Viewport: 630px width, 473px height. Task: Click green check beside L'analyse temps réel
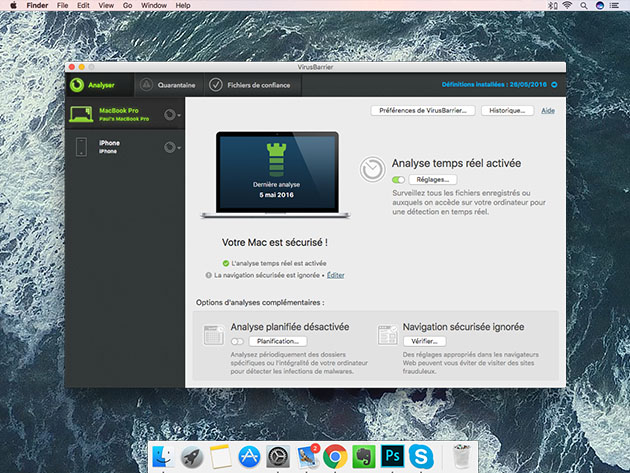click(x=226, y=263)
